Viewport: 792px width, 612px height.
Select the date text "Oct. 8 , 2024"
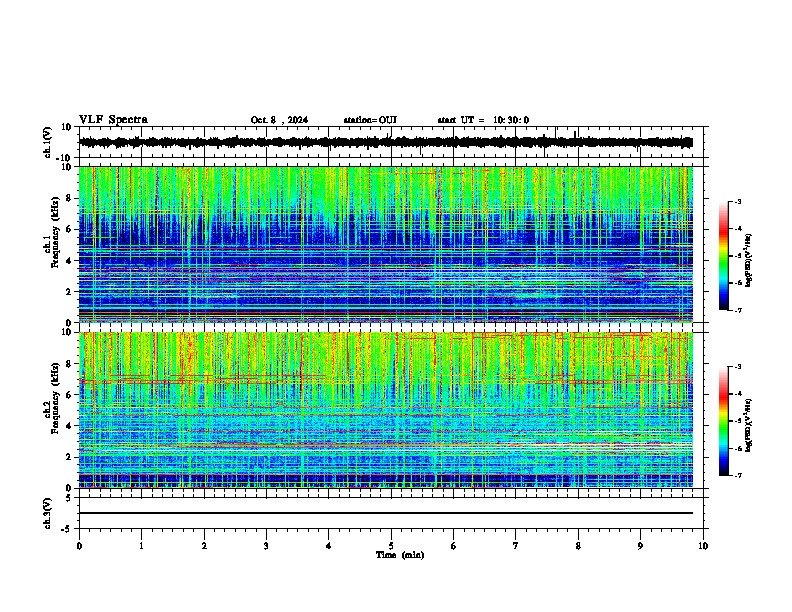pyautogui.click(x=279, y=120)
